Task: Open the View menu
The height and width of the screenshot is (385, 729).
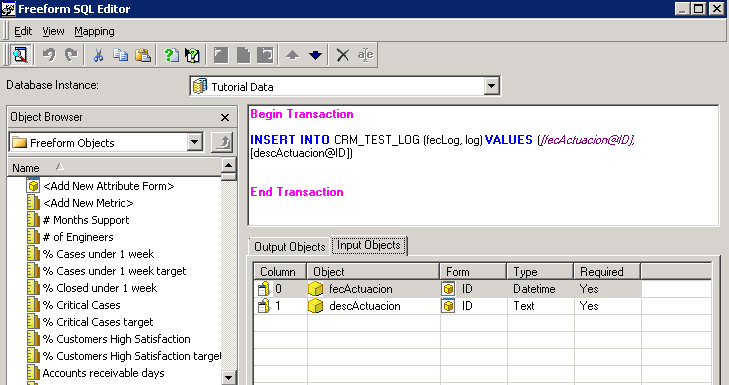Action: 53,31
